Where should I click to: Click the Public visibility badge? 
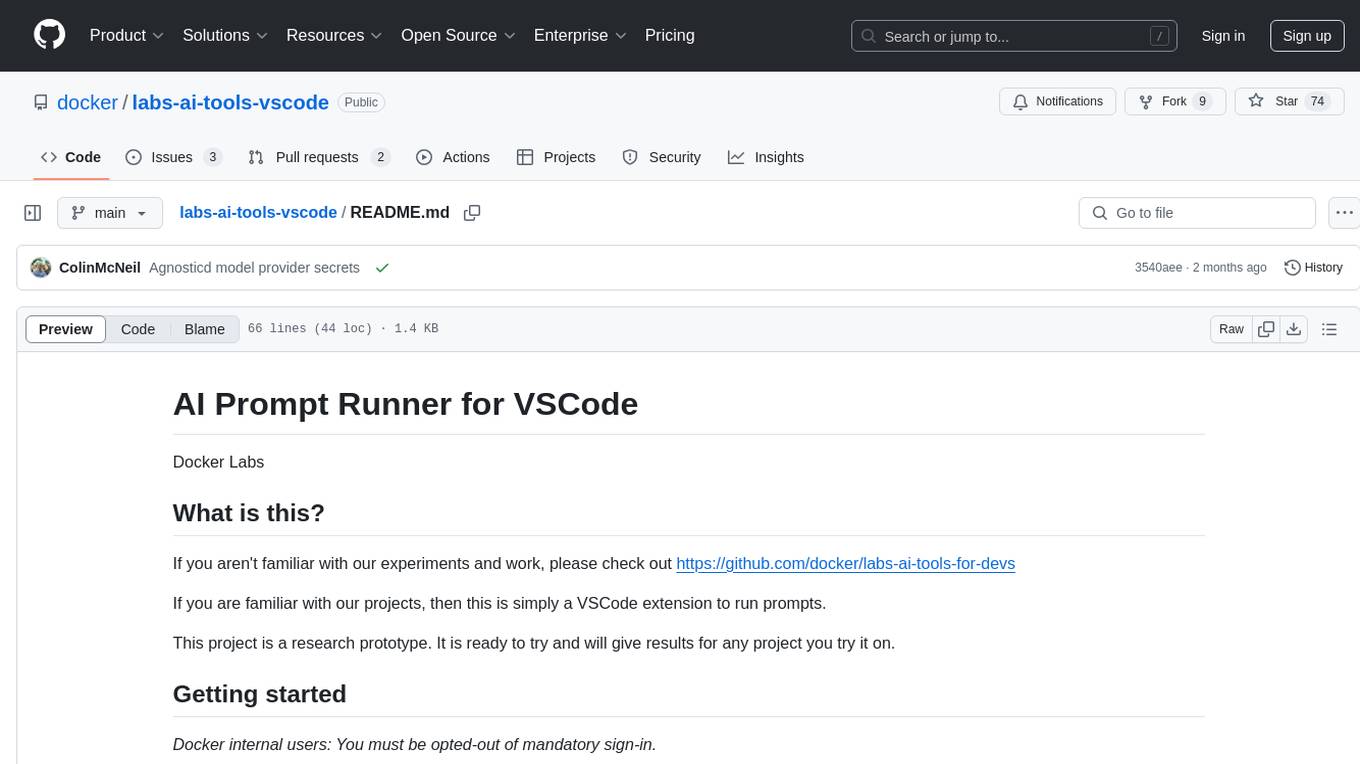pyautogui.click(x=361, y=102)
